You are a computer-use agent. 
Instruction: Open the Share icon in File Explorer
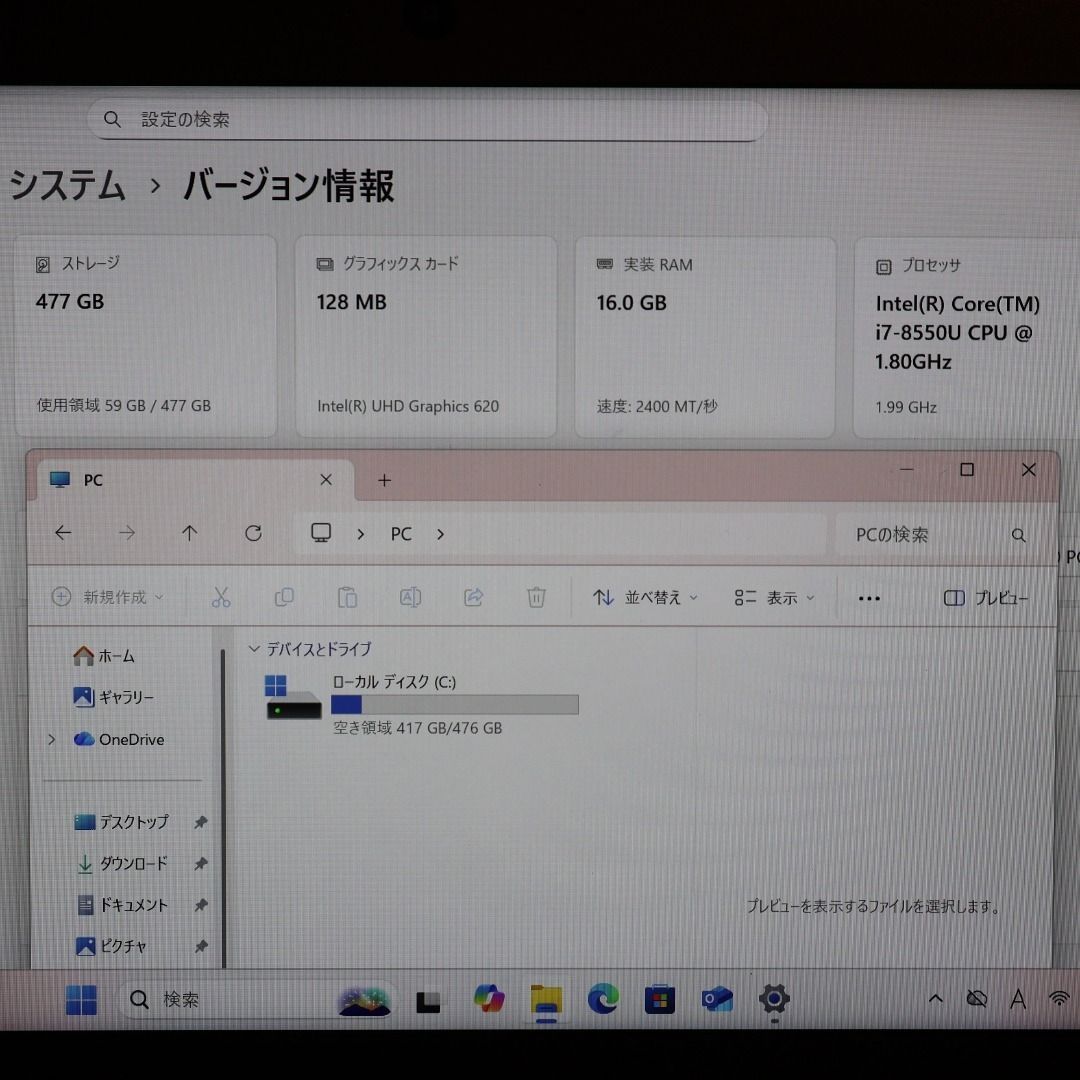point(474,596)
